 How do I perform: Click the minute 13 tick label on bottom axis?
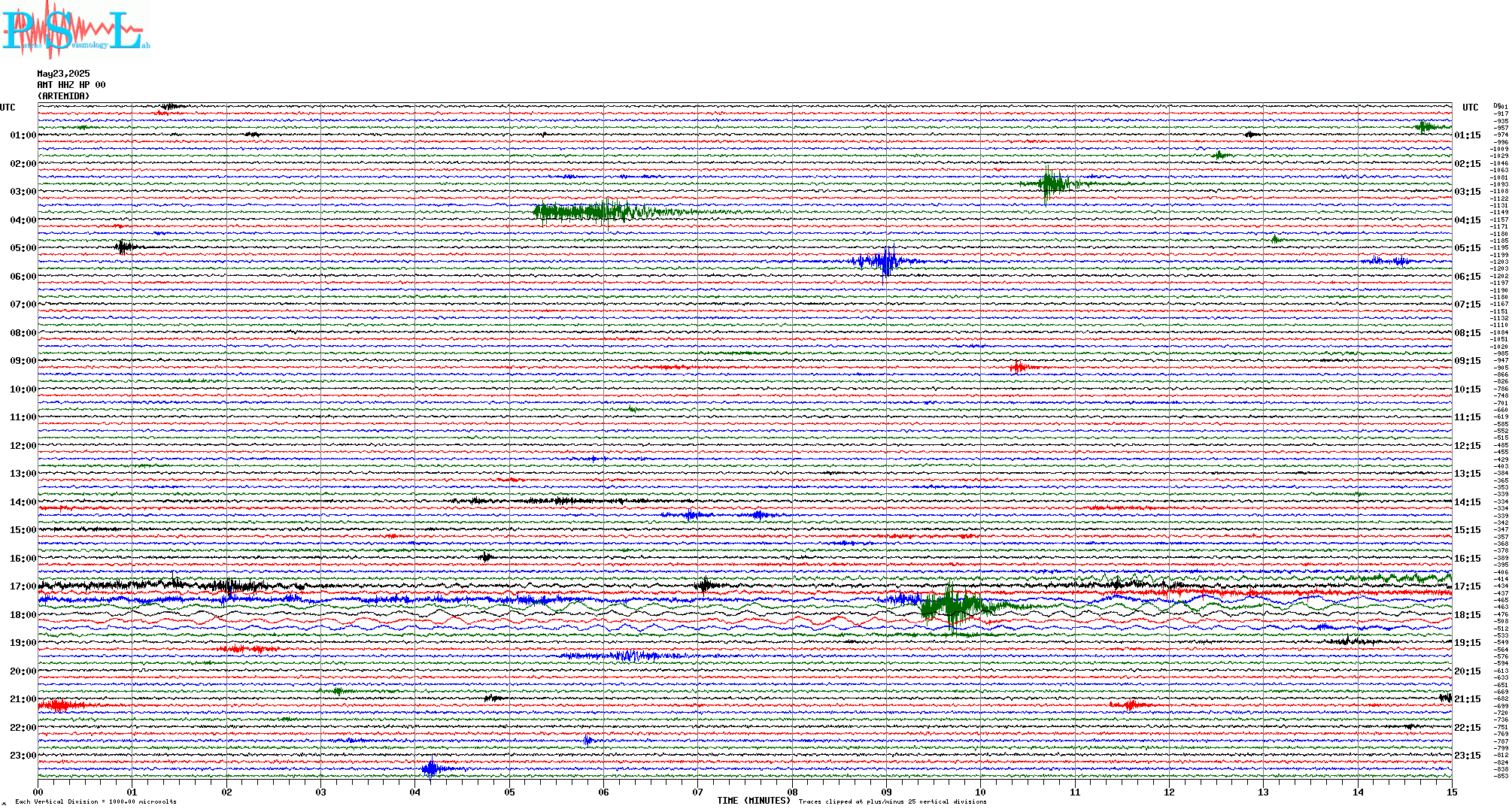pyautogui.click(x=1263, y=792)
